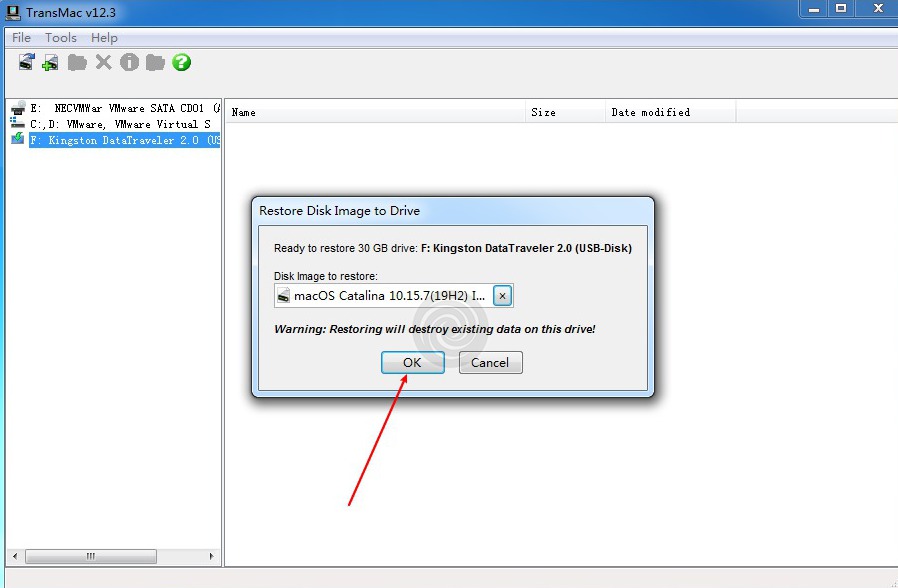Sort by Date modified column header

671,112
